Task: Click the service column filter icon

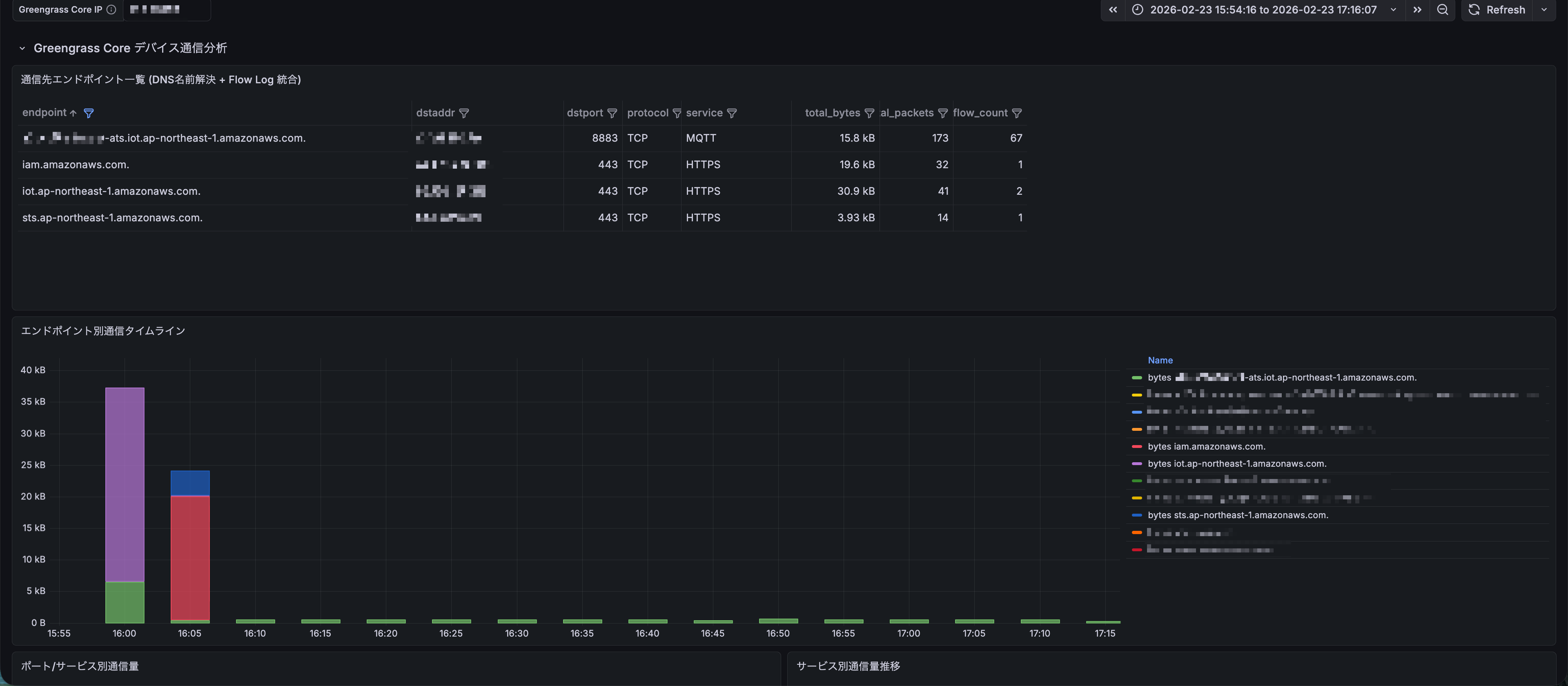Action: (732, 113)
